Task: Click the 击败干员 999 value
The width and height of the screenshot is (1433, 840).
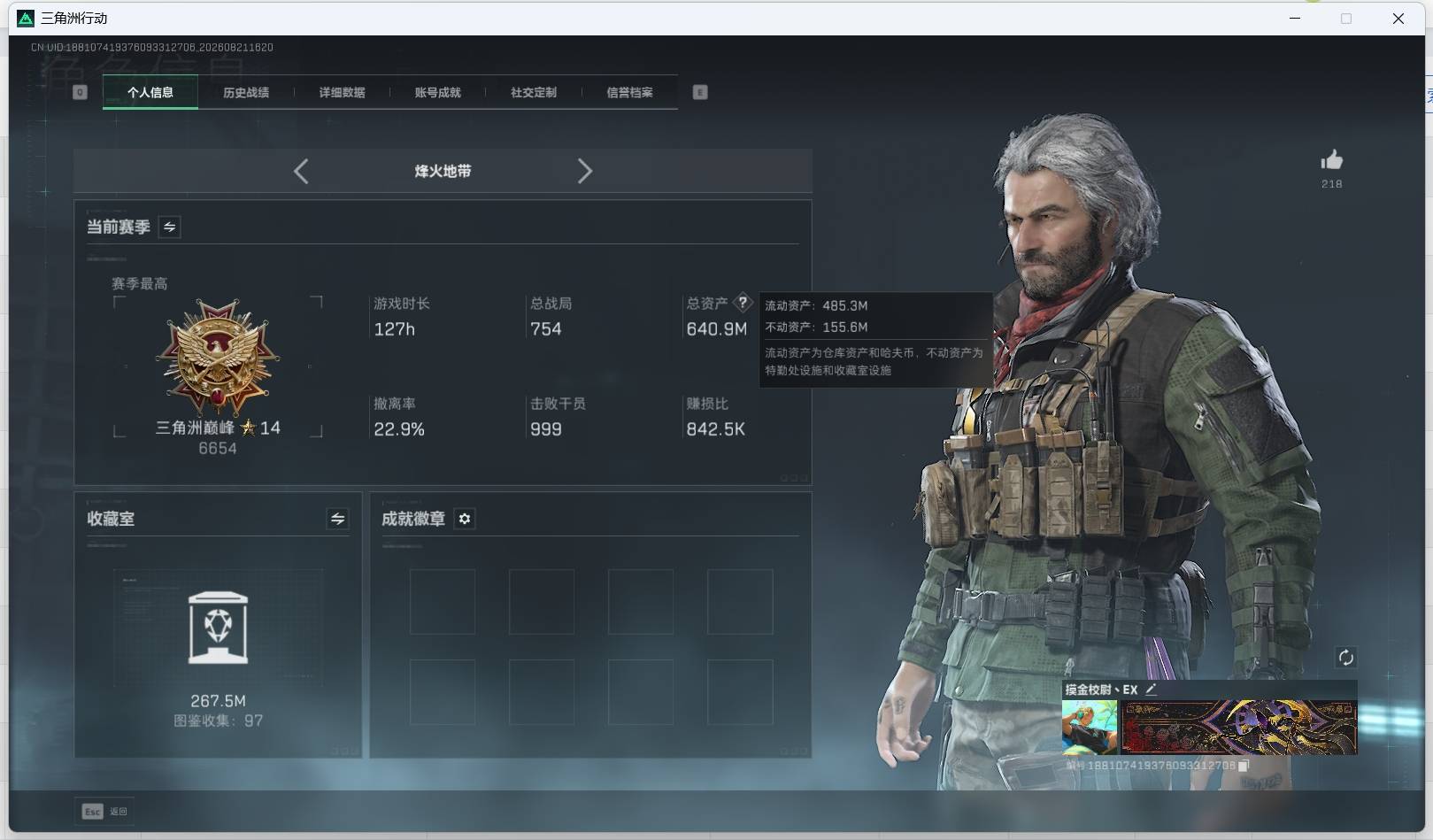Action: [x=546, y=429]
